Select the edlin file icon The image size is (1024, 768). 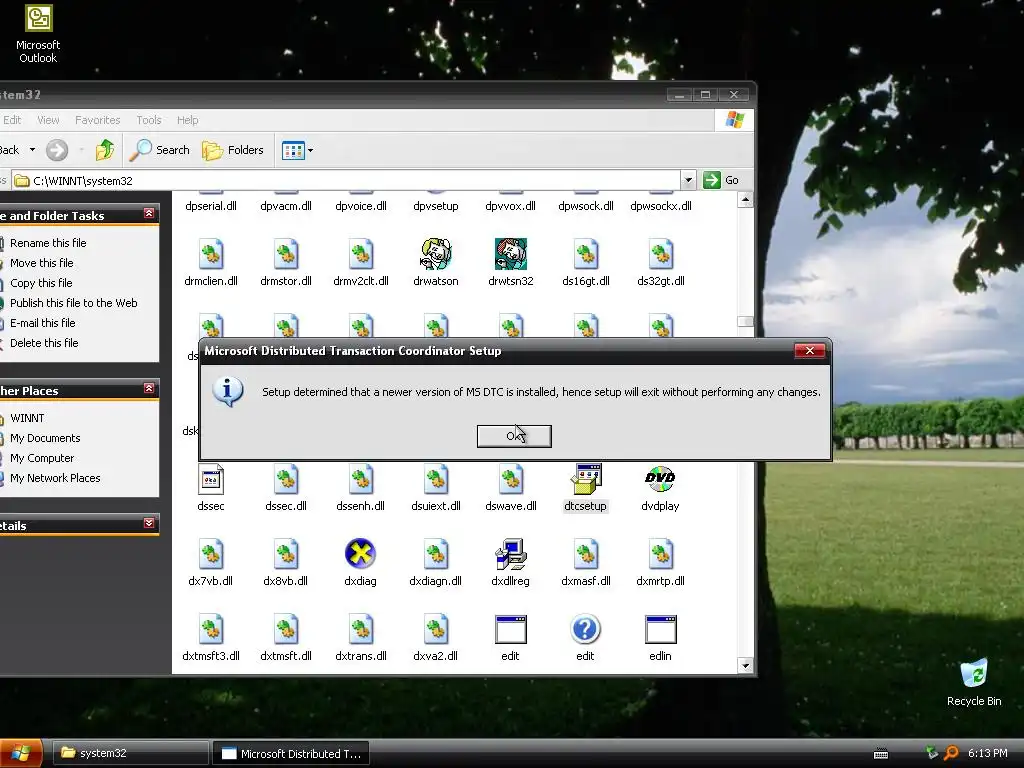pos(660,630)
